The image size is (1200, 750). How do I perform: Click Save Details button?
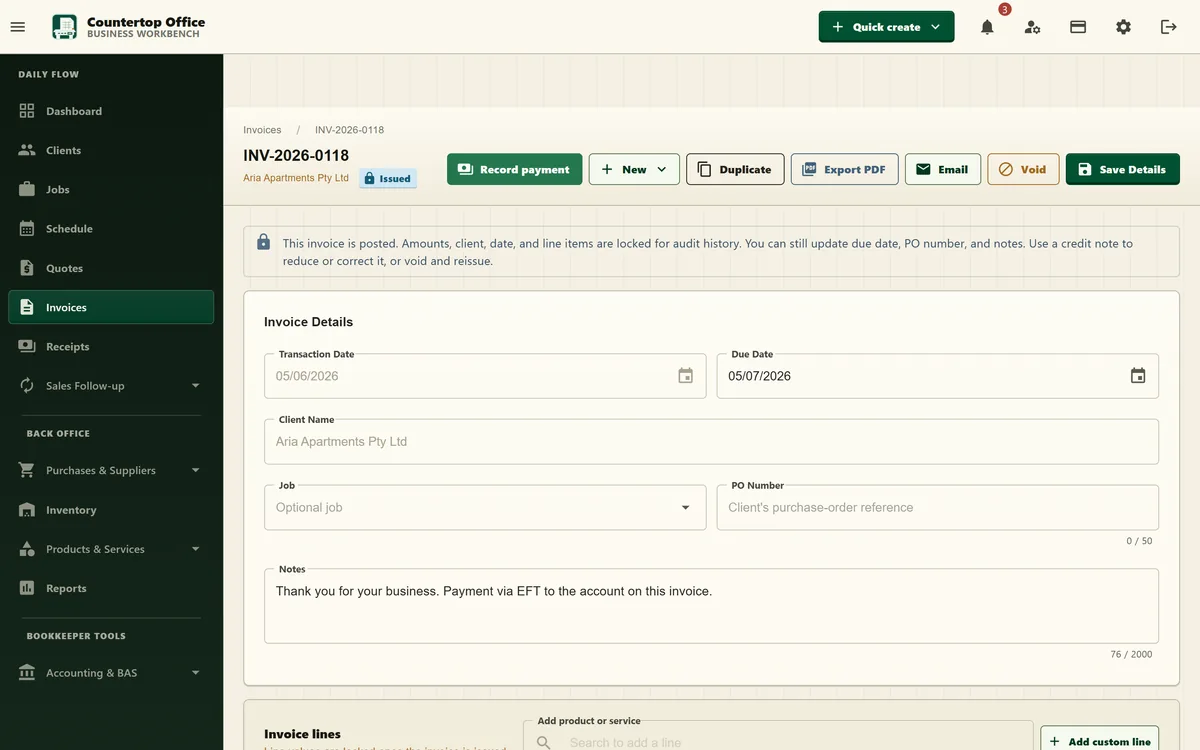[x=1123, y=169]
